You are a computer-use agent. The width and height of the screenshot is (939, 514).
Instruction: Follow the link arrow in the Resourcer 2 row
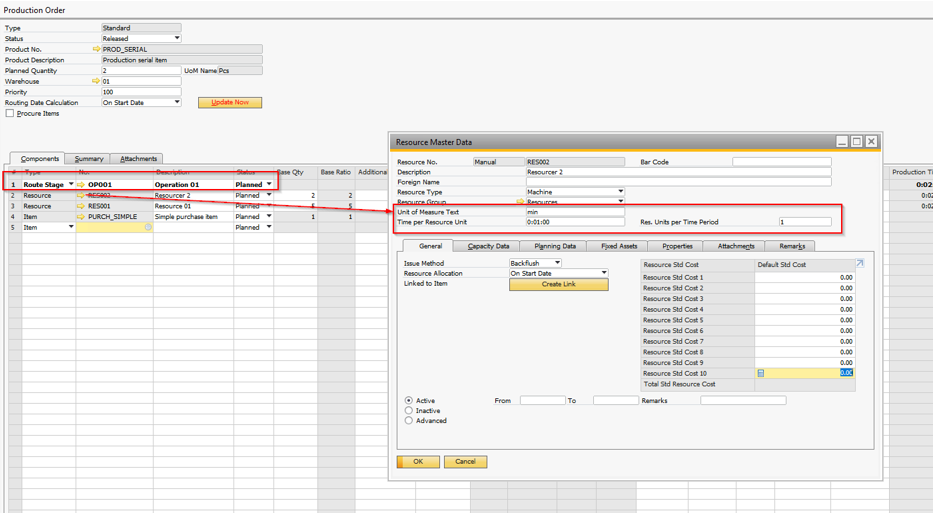pos(81,195)
